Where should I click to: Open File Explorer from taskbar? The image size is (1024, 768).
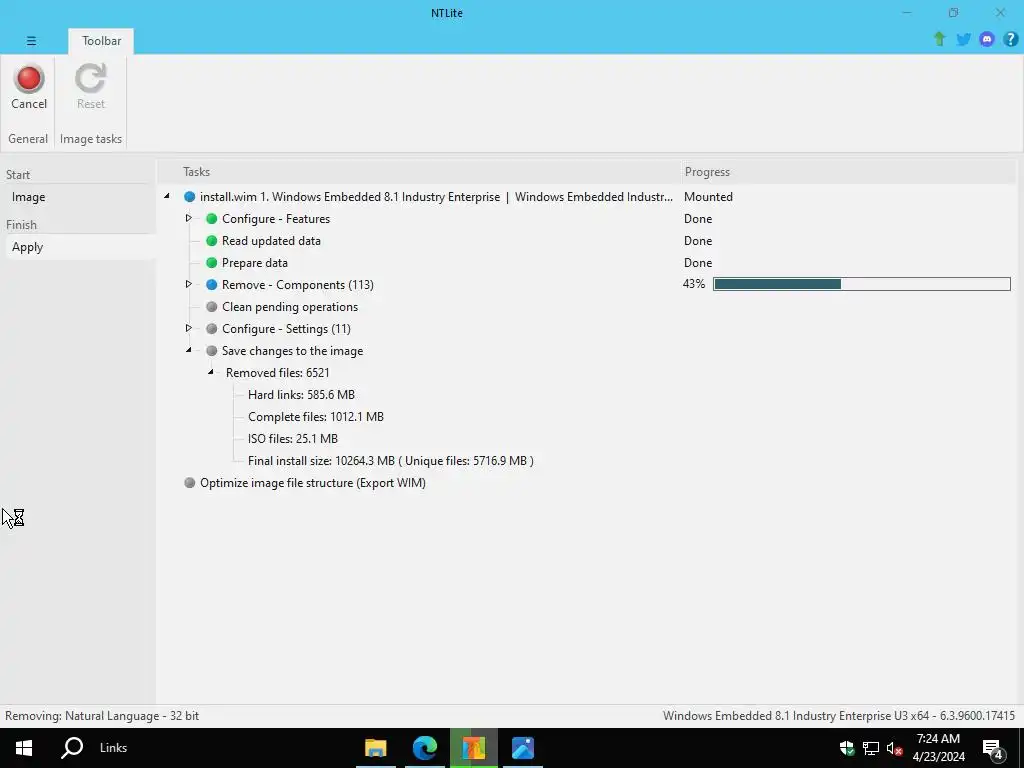click(x=376, y=748)
